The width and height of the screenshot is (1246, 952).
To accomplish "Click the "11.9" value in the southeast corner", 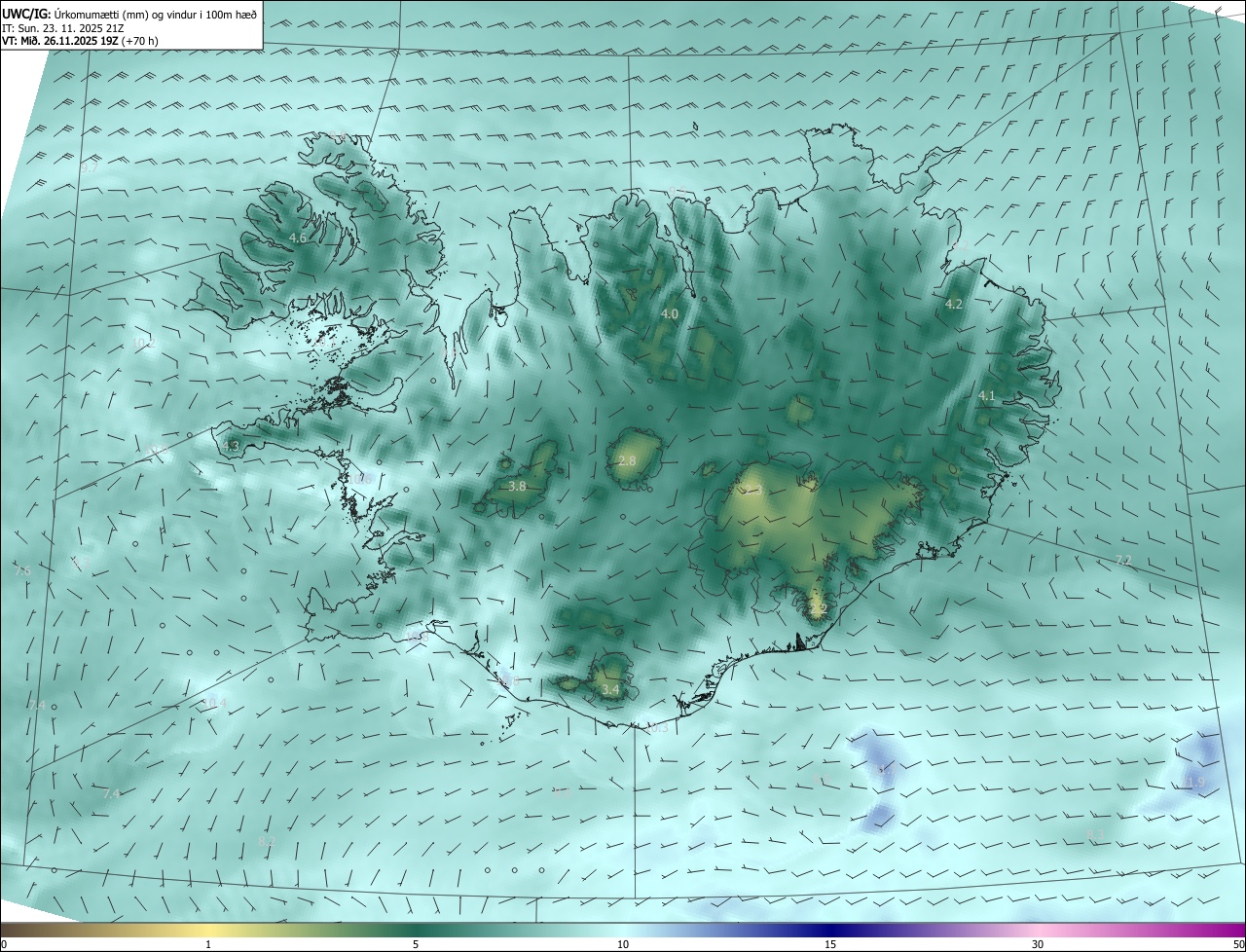I will click(x=1193, y=782).
